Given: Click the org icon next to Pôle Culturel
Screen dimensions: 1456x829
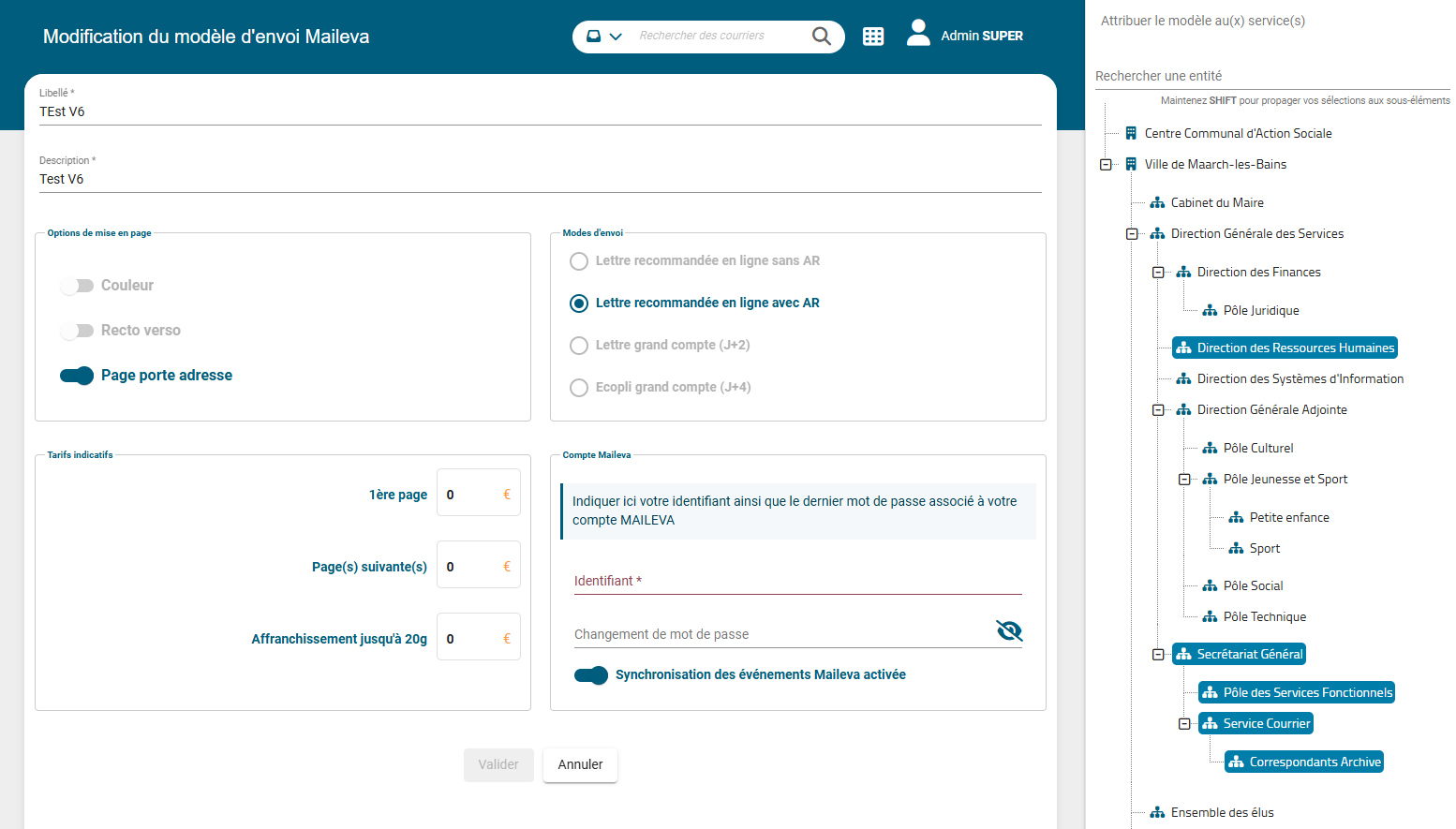Looking at the screenshot, I should 1210,448.
